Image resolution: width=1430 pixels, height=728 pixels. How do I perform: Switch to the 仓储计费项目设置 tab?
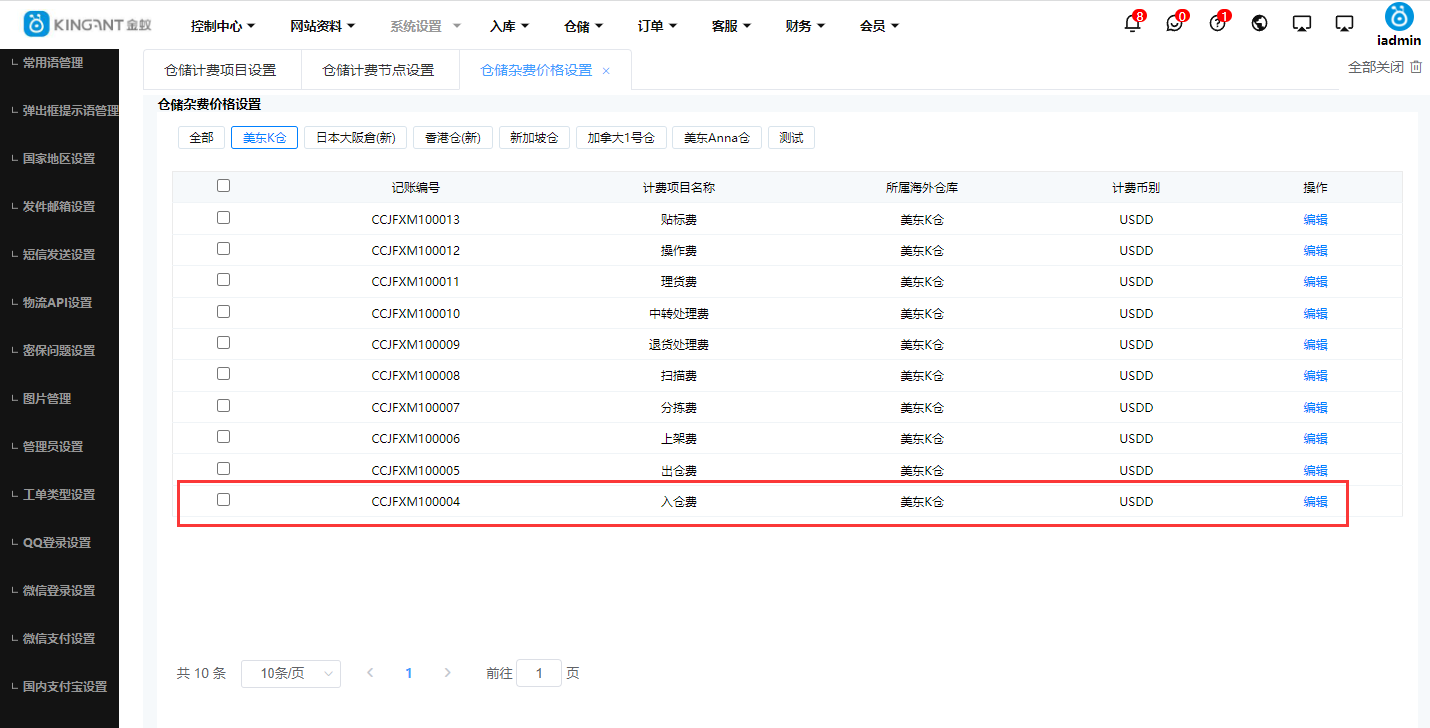(x=221, y=69)
